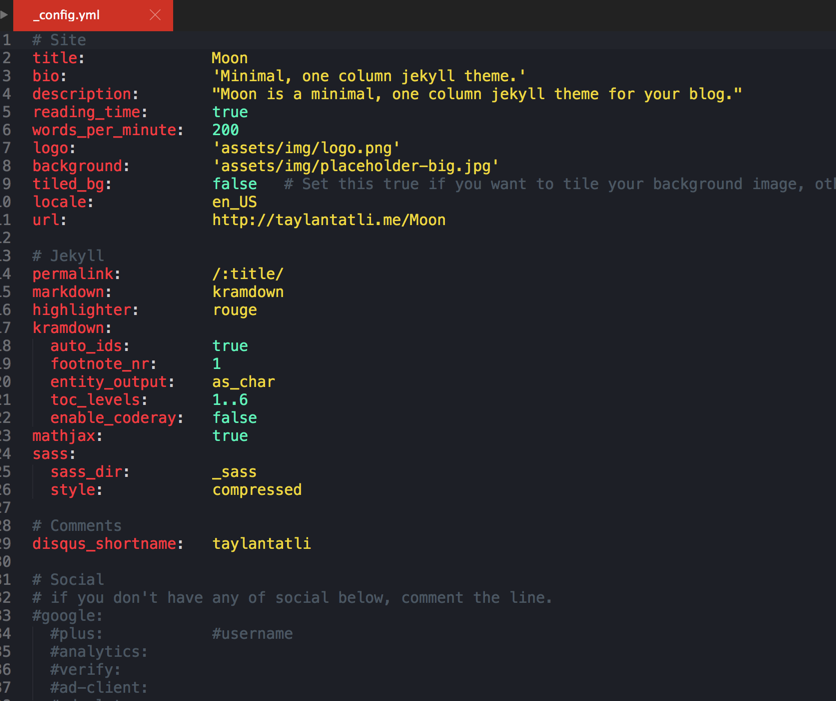Click the words_per_minute value 200
The width and height of the screenshot is (836, 701).
225,130
